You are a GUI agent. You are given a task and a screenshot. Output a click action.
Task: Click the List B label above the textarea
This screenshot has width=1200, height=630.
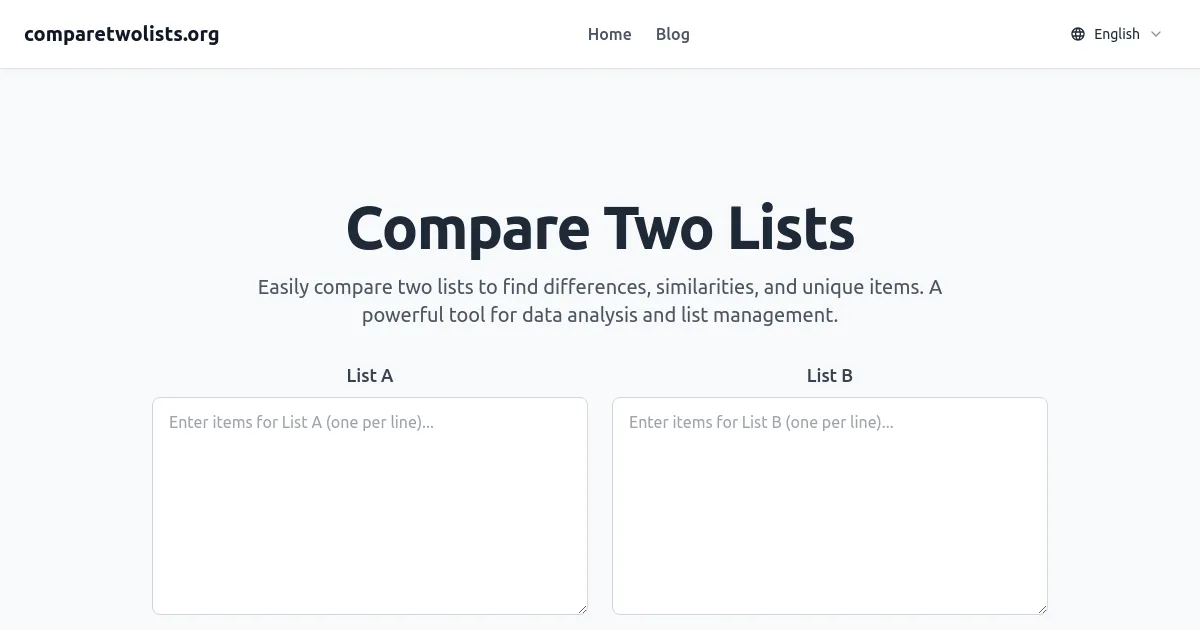[830, 375]
